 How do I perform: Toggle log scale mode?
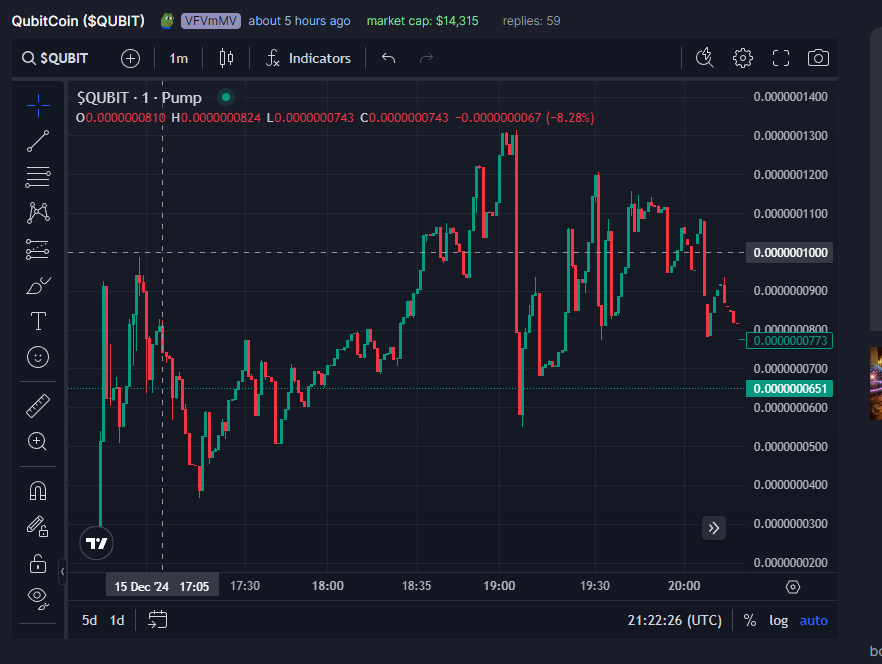pos(778,620)
